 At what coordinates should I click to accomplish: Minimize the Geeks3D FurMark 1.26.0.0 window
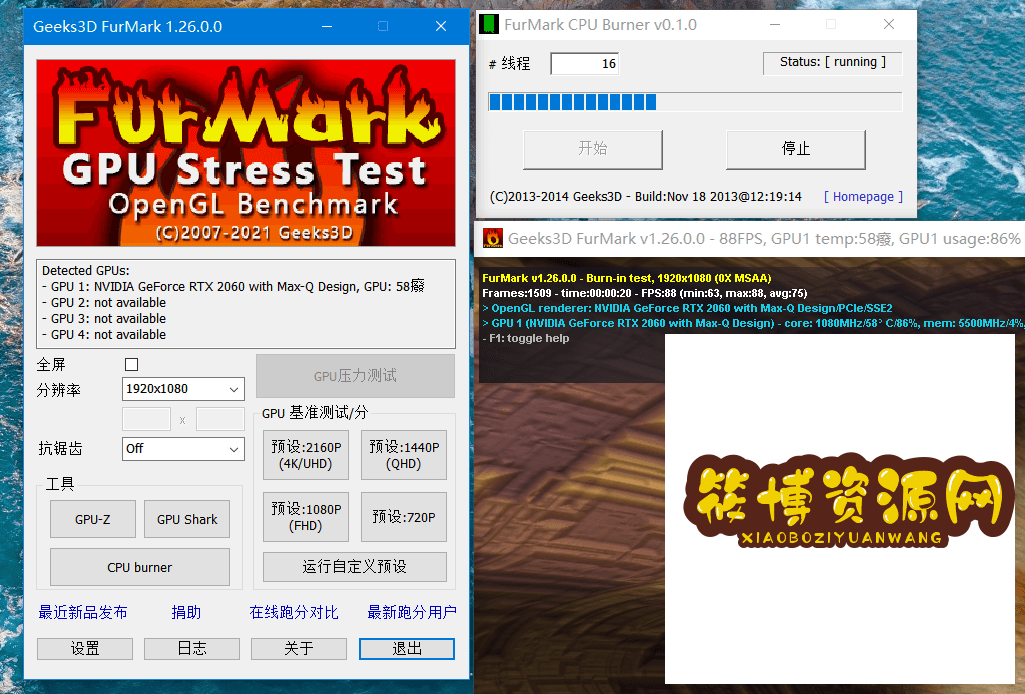(x=328, y=27)
